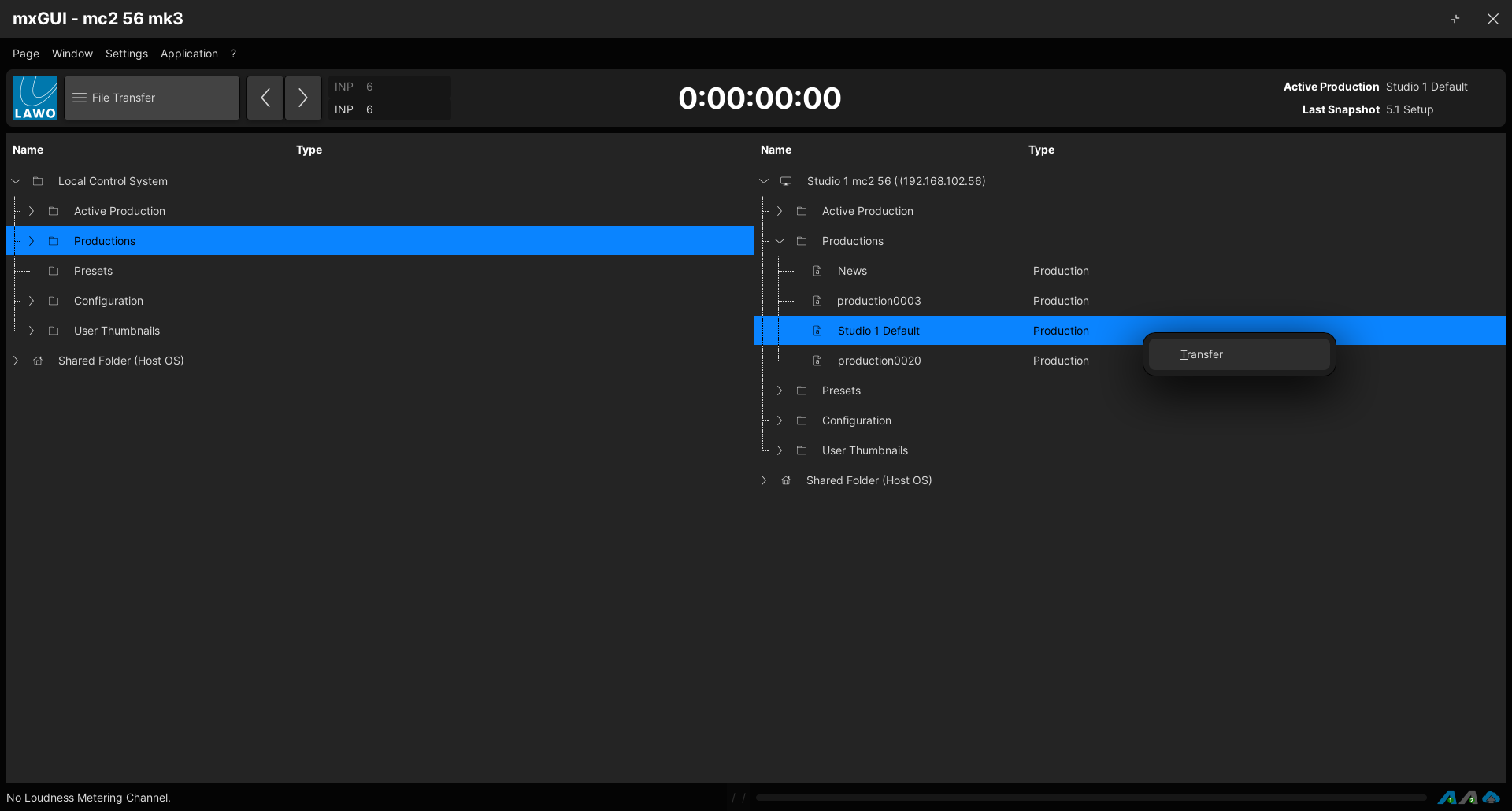Screen dimensions: 1512x811
Task: Click the grey status icon numbered 2
Action: click(1469, 798)
